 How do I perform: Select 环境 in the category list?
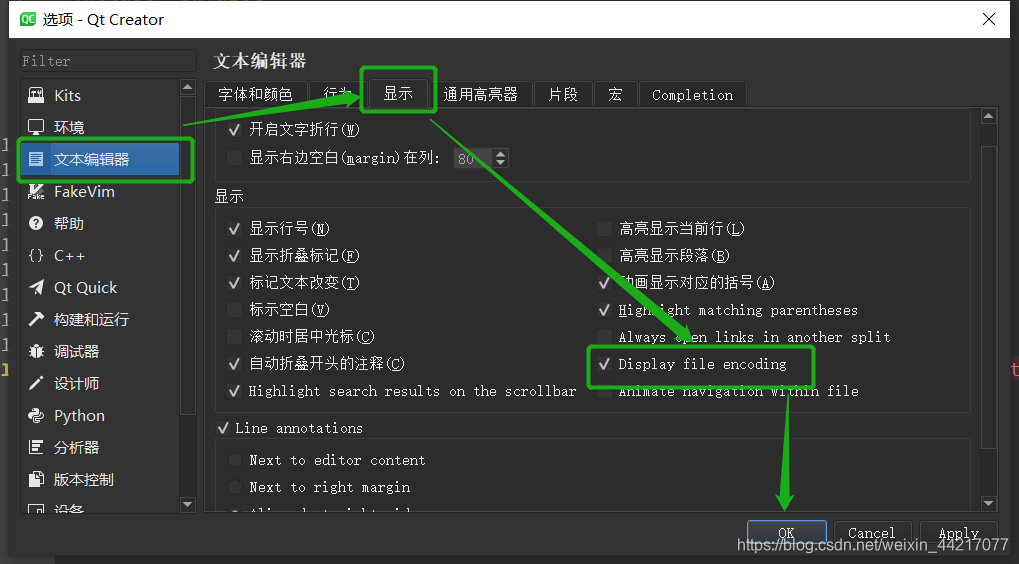click(99, 127)
